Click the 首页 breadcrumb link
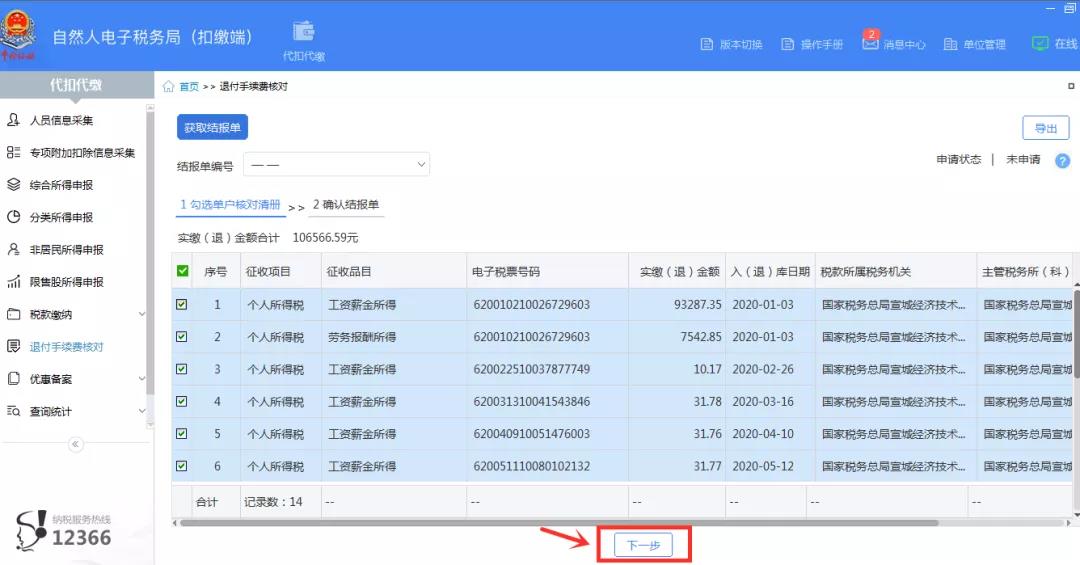 189,86
